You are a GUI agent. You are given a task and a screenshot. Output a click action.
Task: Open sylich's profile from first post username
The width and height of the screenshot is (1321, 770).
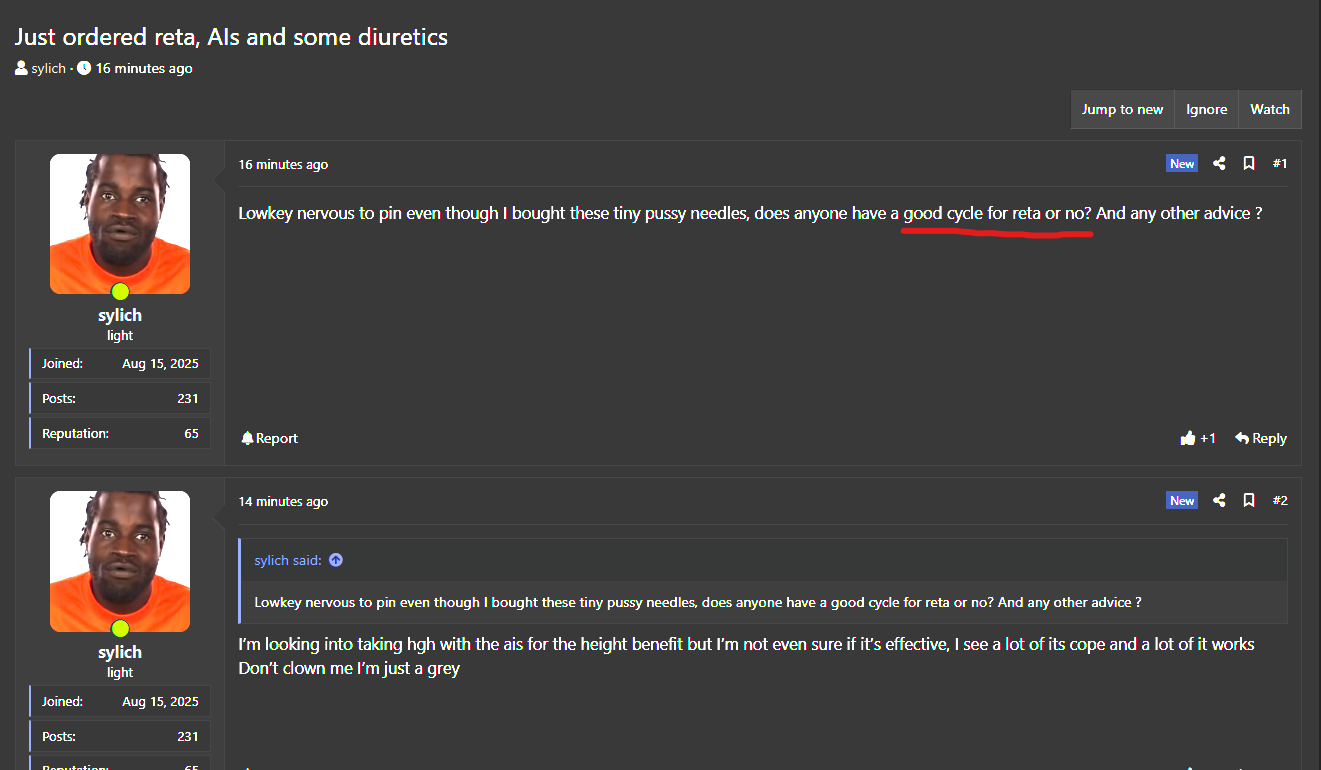(x=120, y=315)
